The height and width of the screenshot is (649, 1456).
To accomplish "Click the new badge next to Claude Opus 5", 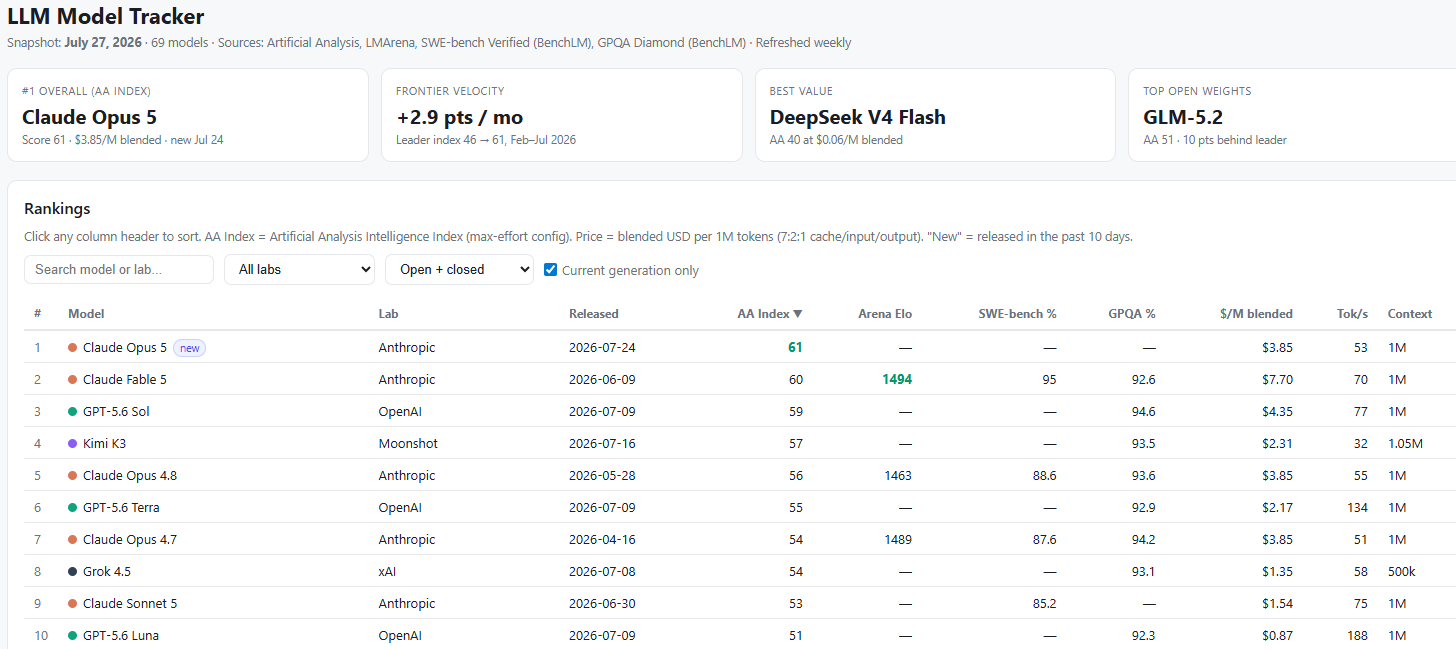I will pyautogui.click(x=189, y=347).
